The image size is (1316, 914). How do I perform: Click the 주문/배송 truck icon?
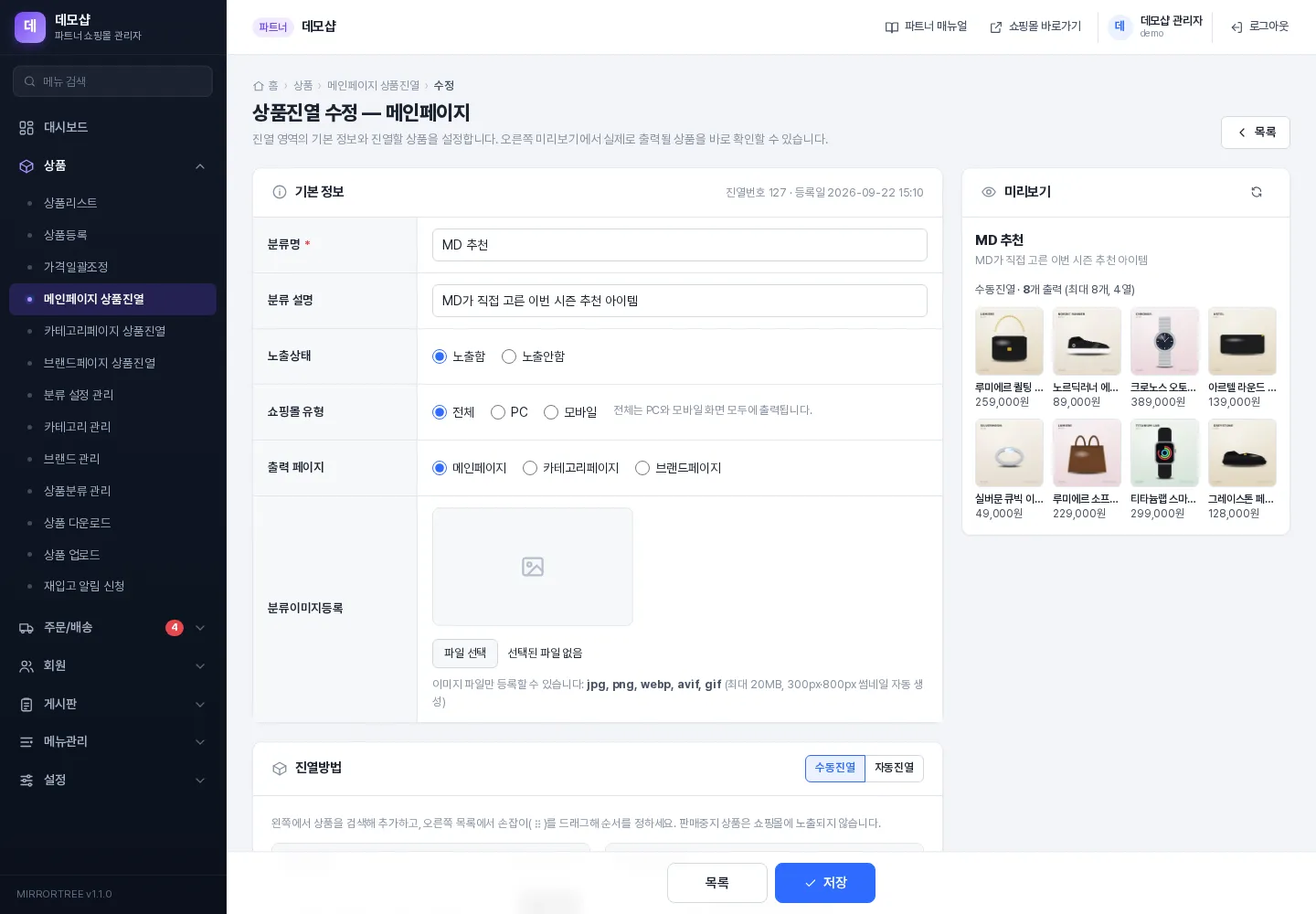[27, 628]
